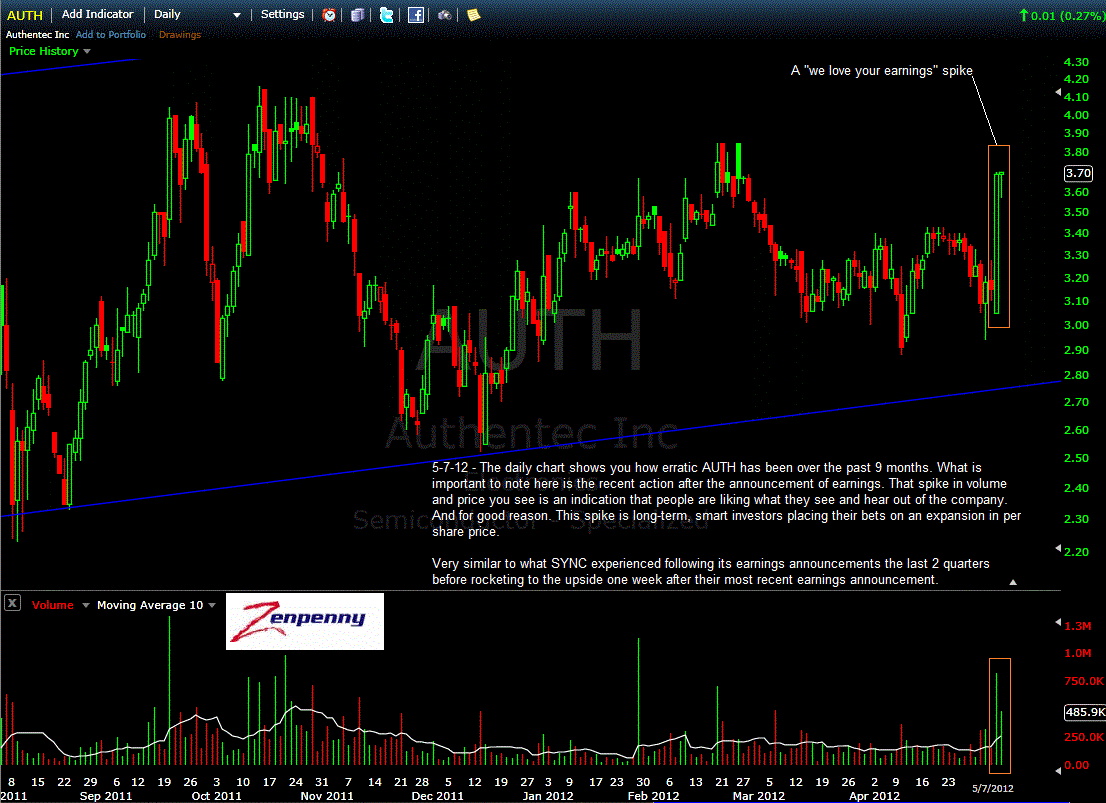Open the Daily timeframe dropdown

(x=197, y=14)
